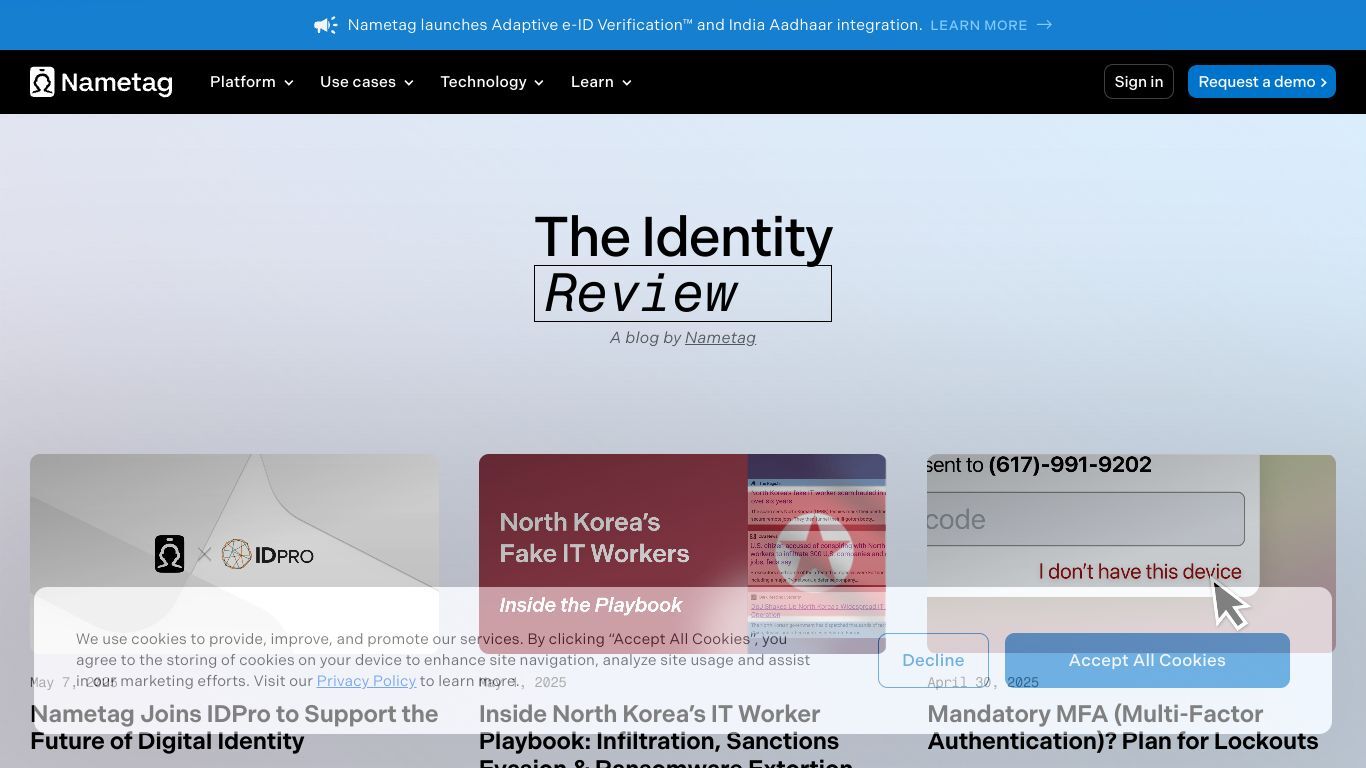Follow the LEARN MORE announcement link
The image size is (1366, 768).
tap(978, 25)
